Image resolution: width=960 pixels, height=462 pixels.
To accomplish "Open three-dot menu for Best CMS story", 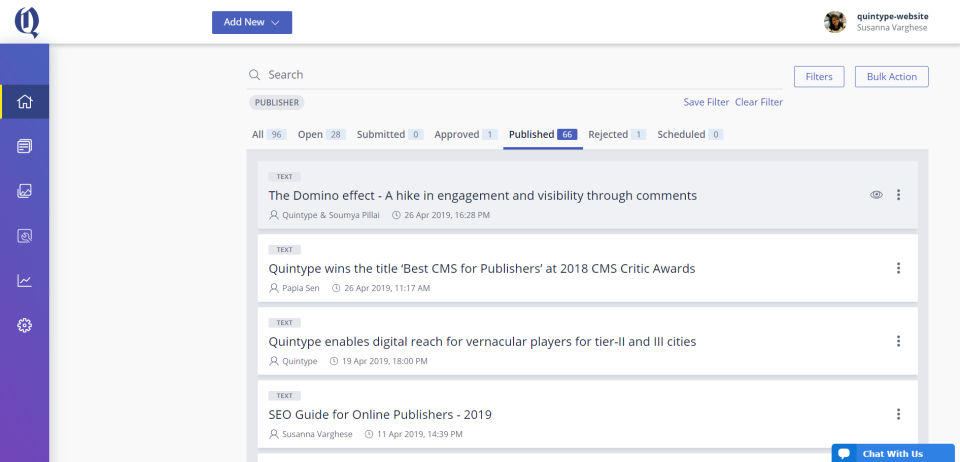I will pos(898,268).
